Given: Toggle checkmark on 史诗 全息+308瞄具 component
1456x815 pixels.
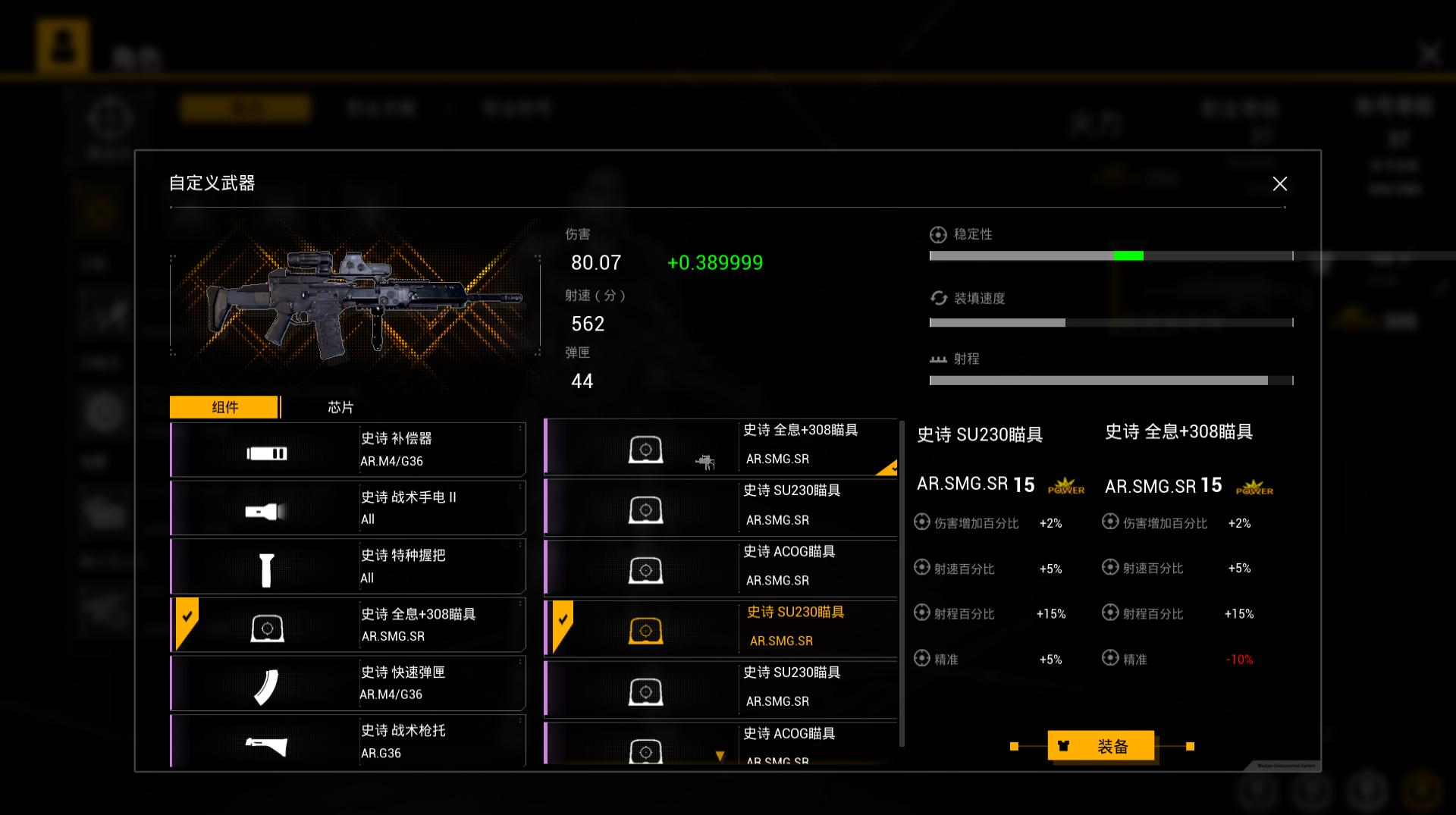Looking at the screenshot, I should coord(187,616).
